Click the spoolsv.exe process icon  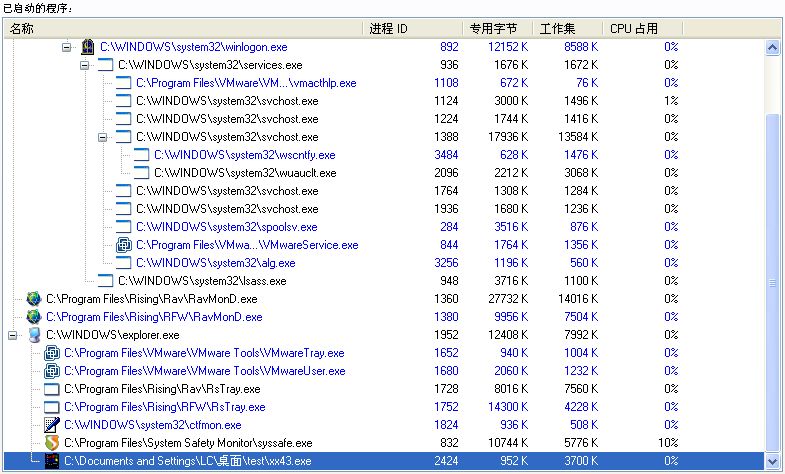[x=123, y=227]
